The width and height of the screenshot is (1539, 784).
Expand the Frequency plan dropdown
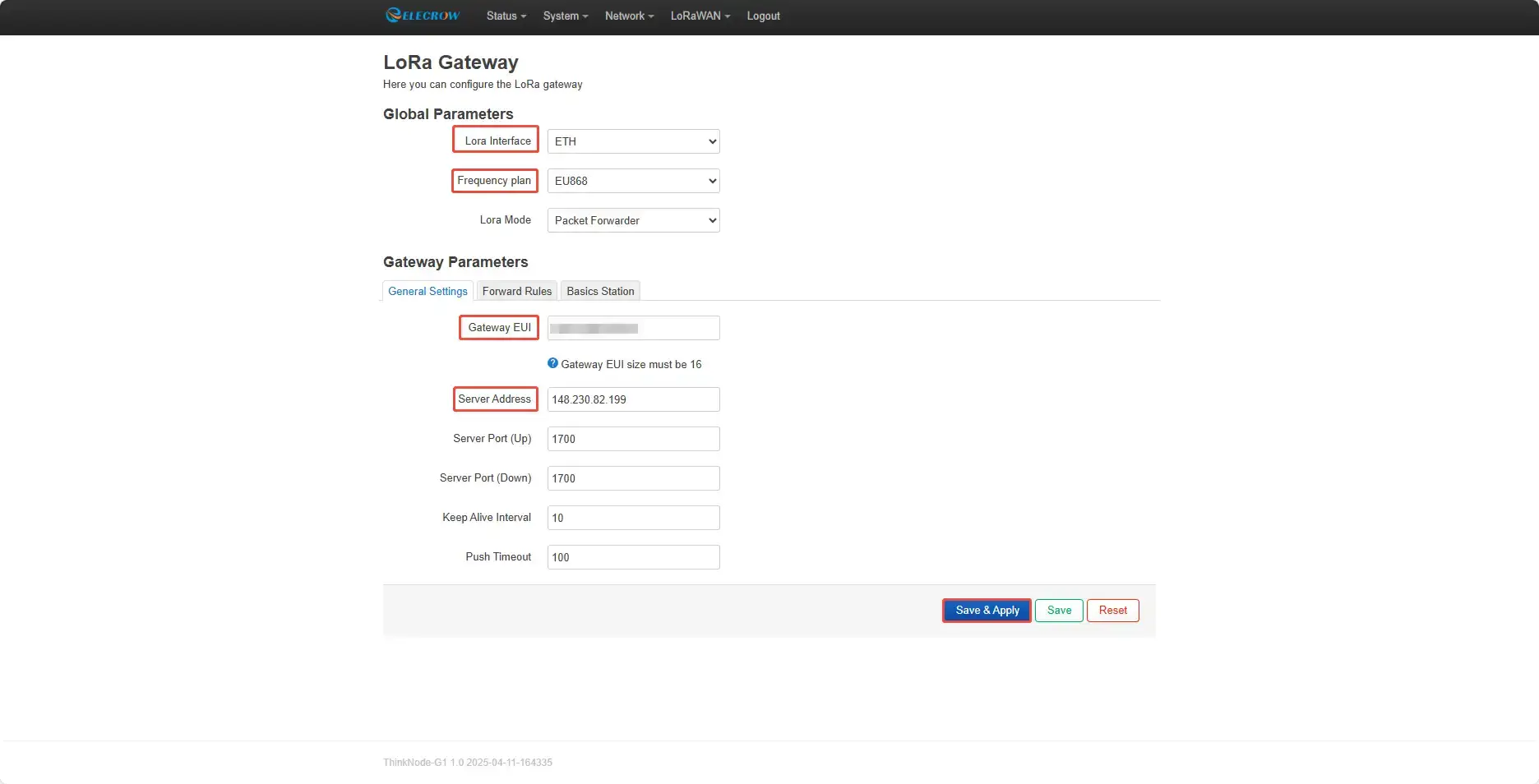[633, 181]
